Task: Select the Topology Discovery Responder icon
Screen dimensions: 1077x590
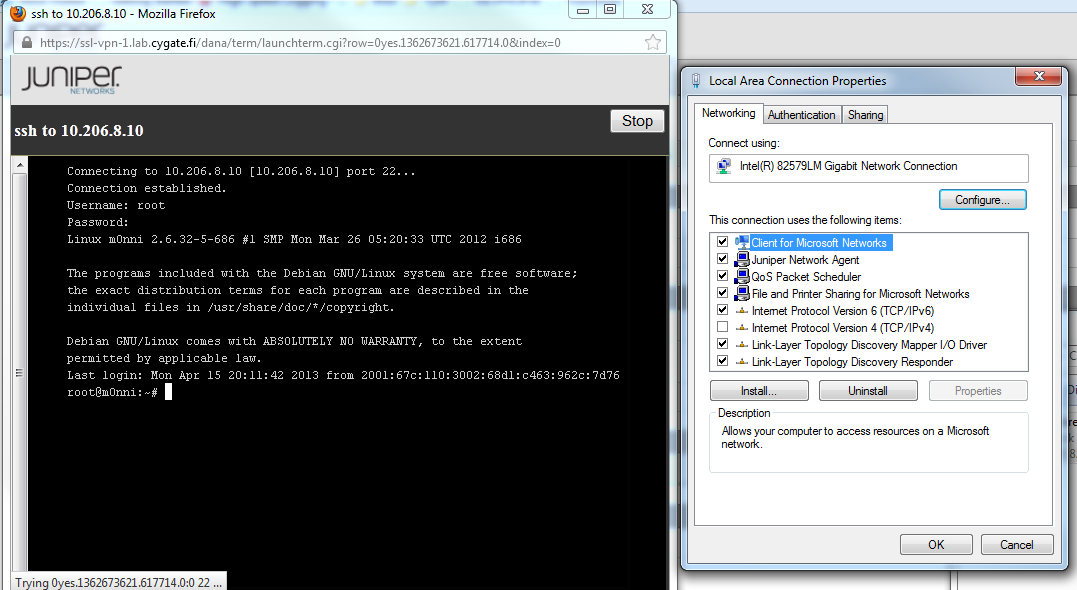Action: (742, 362)
